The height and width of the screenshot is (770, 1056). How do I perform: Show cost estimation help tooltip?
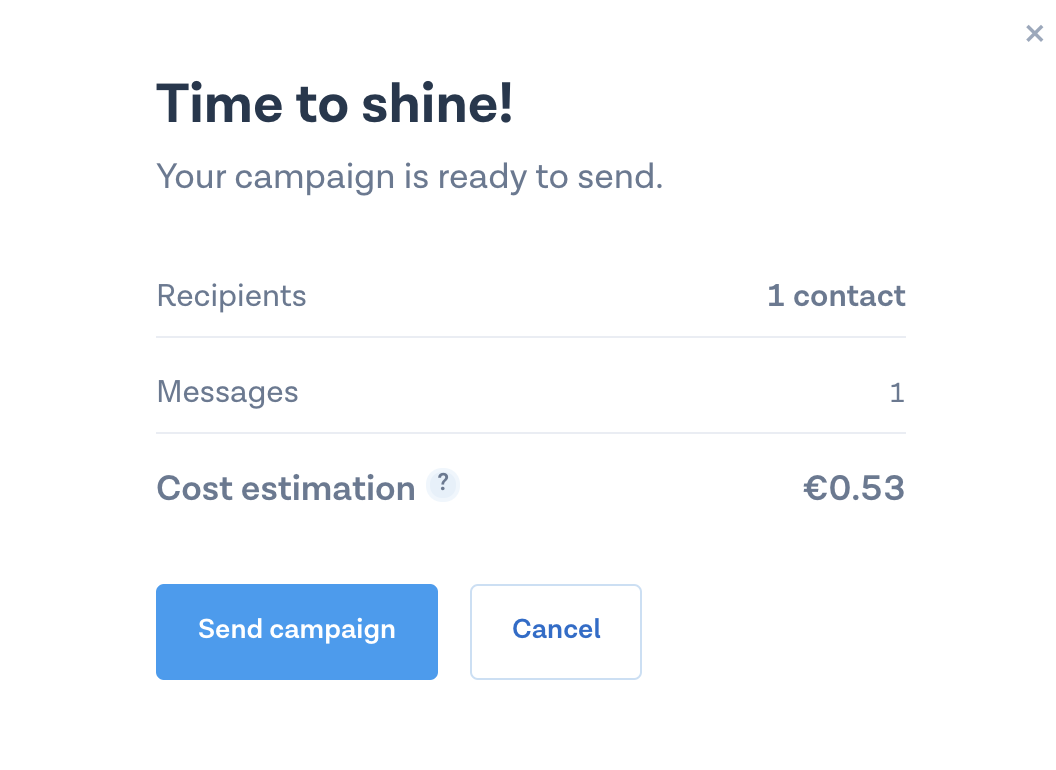[443, 485]
